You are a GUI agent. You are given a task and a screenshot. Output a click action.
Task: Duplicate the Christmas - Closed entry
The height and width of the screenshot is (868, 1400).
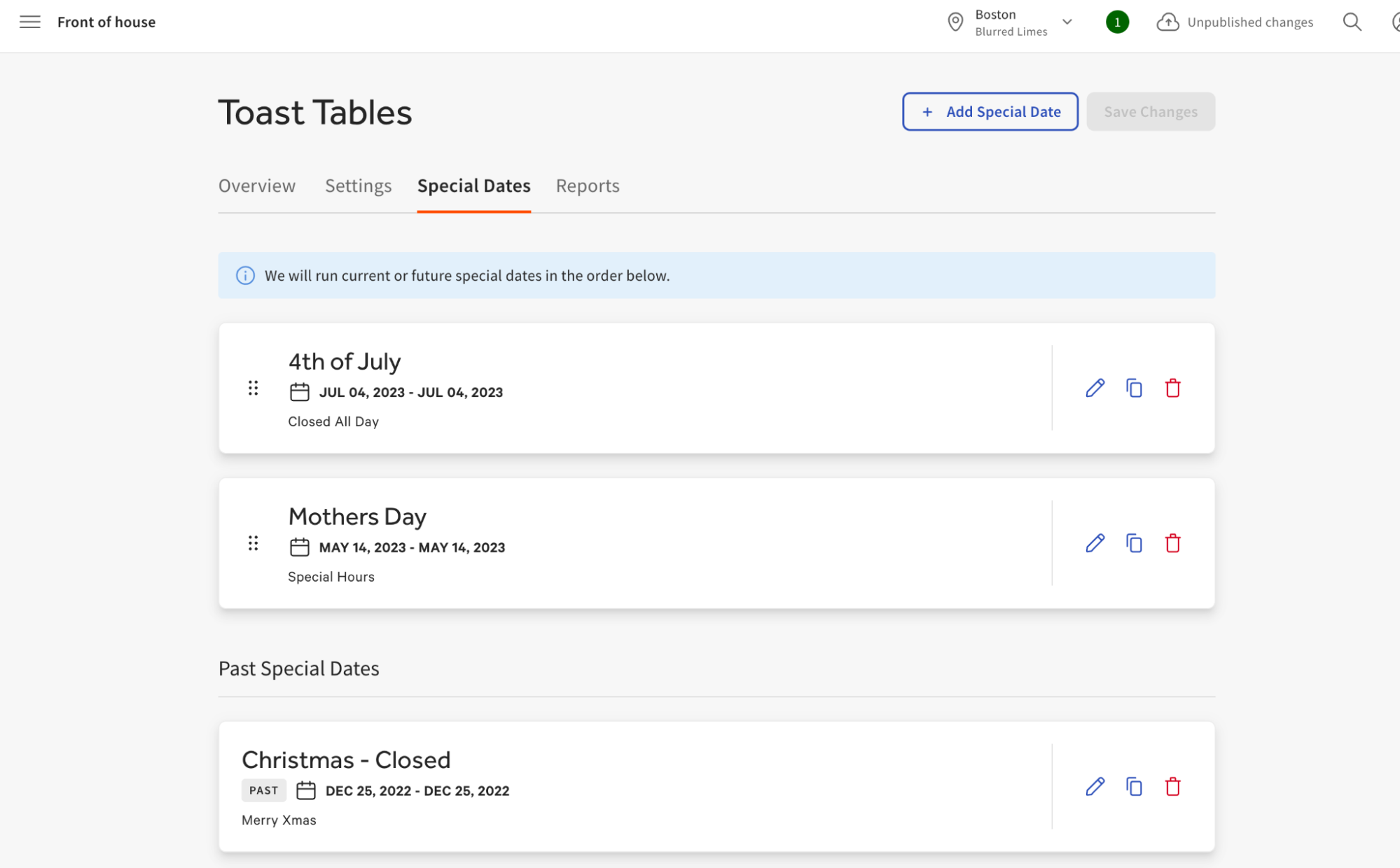1134,787
